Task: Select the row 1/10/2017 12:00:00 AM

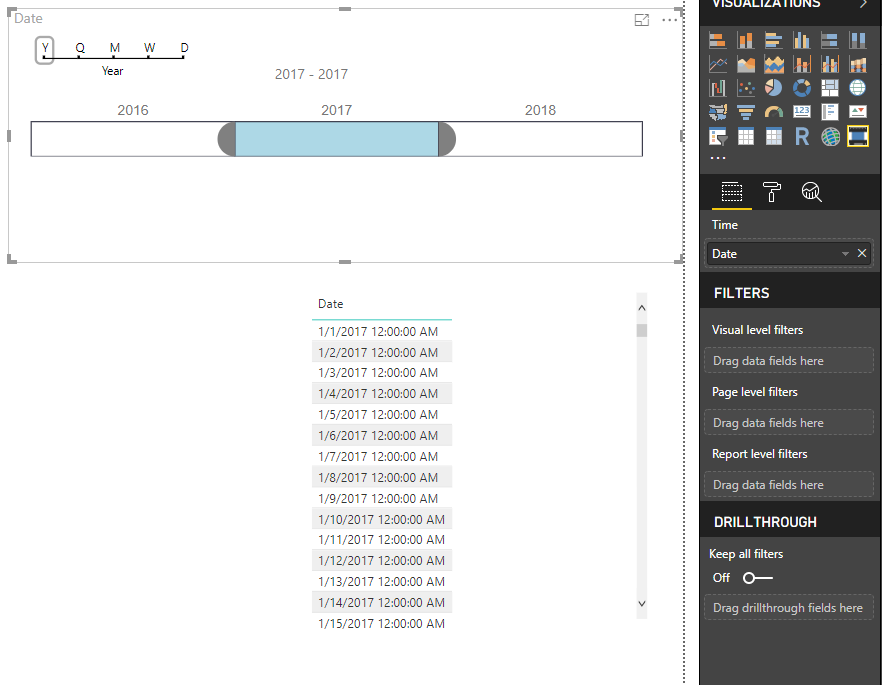Action: [x=382, y=519]
